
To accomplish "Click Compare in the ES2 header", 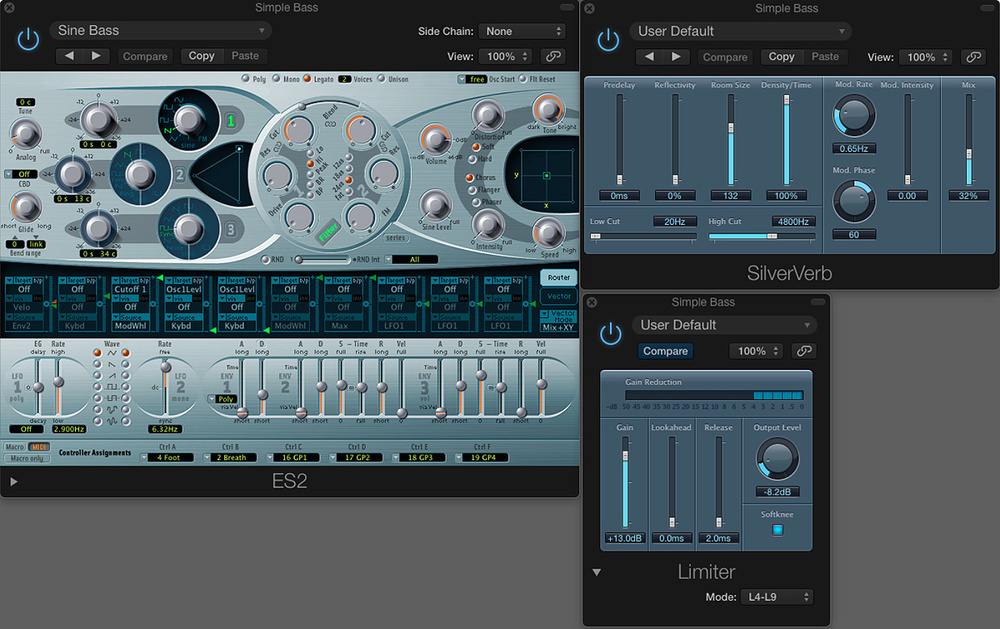I will pyautogui.click(x=145, y=56).
